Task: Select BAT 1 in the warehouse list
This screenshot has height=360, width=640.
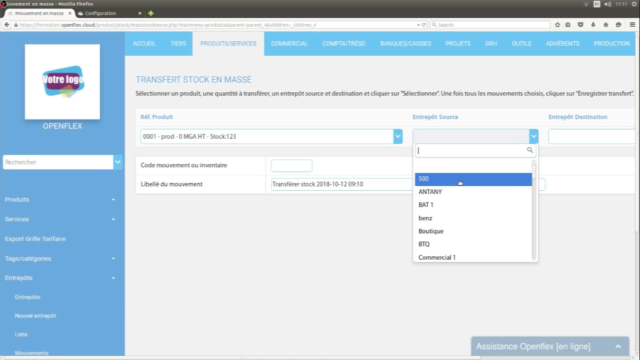Action: (x=473, y=205)
